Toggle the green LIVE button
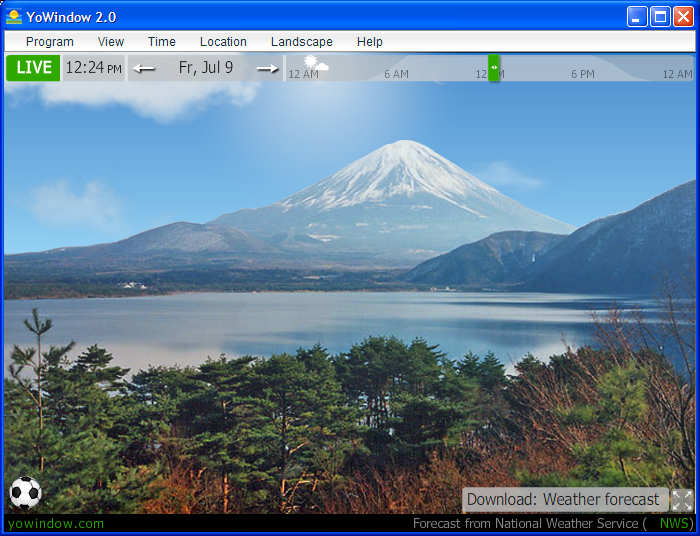Viewport: 700px width, 536px height. click(33, 68)
